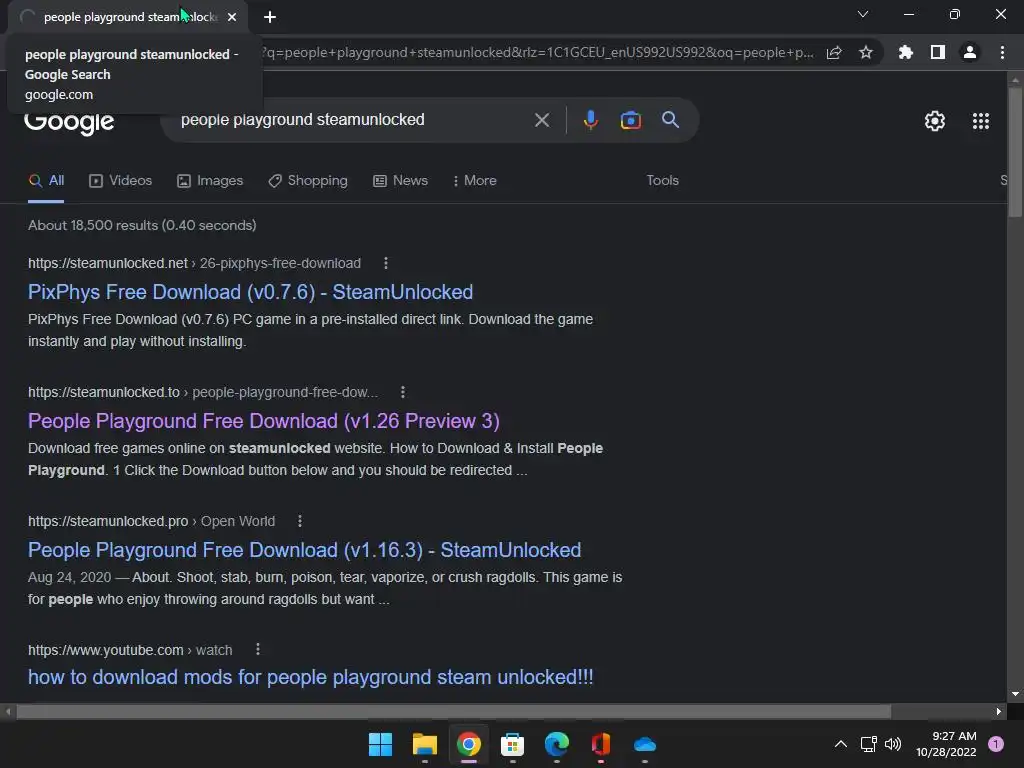Open options for steamunlocked.net result
The image size is (1024, 768).
click(386, 263)
